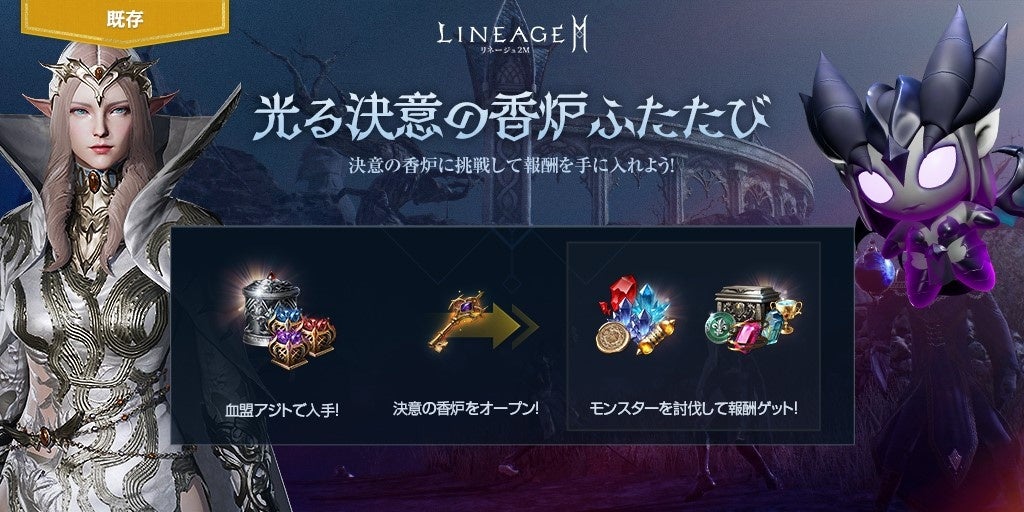Select the pink gemstone reward
This screenshot has height=512, width=1024.
(x=746, y=336)
